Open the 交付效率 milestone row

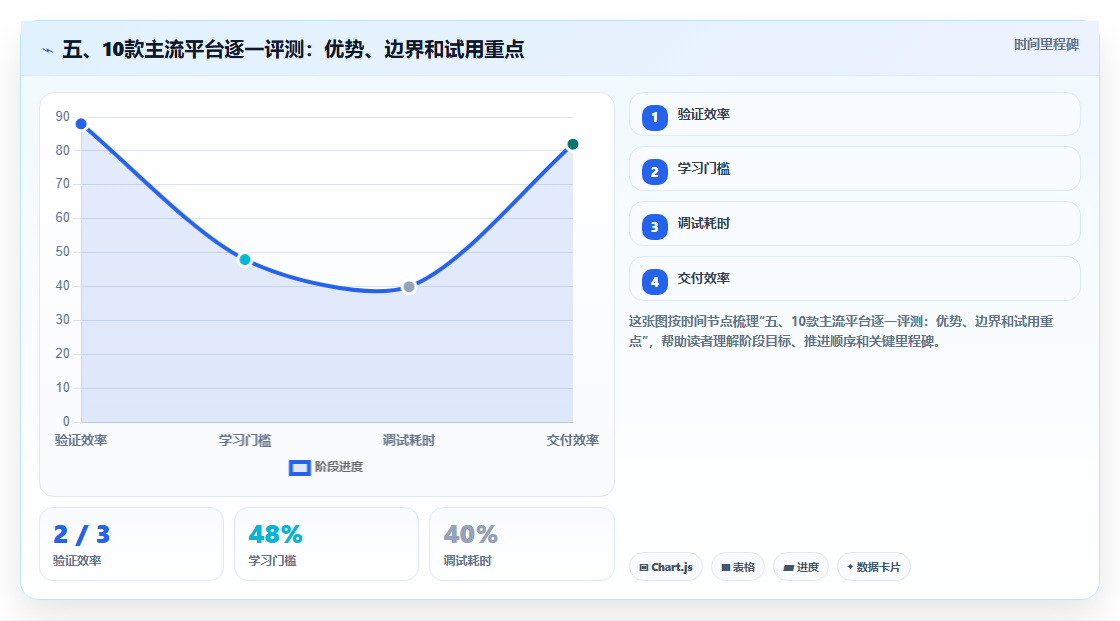tap(854, 279)
